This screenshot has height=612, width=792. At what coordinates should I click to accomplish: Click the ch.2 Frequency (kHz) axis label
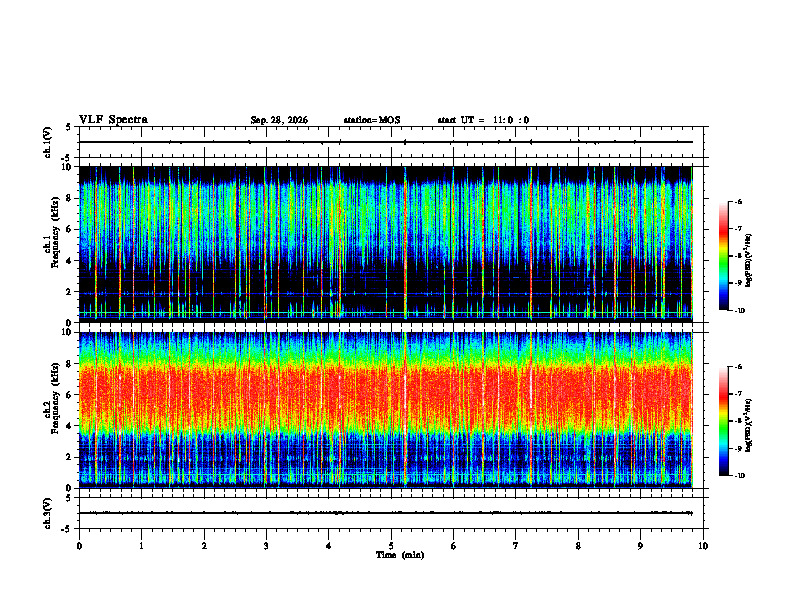click(x=54, y=397)
